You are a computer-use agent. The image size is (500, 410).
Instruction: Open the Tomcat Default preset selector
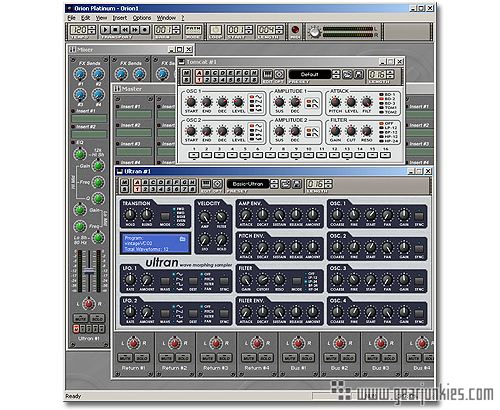point(310,74)
